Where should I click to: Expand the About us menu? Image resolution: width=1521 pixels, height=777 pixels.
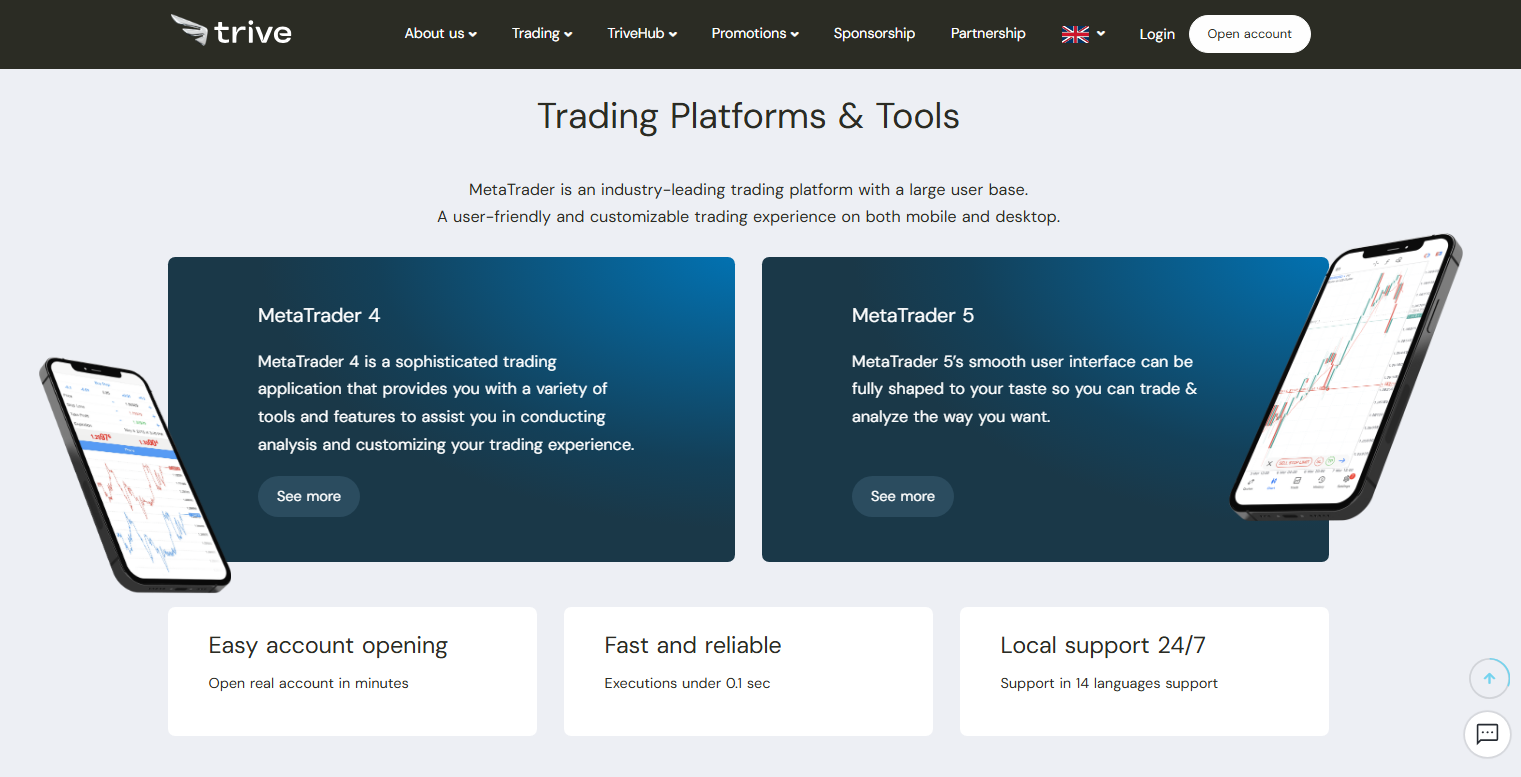tap(440, 33)
